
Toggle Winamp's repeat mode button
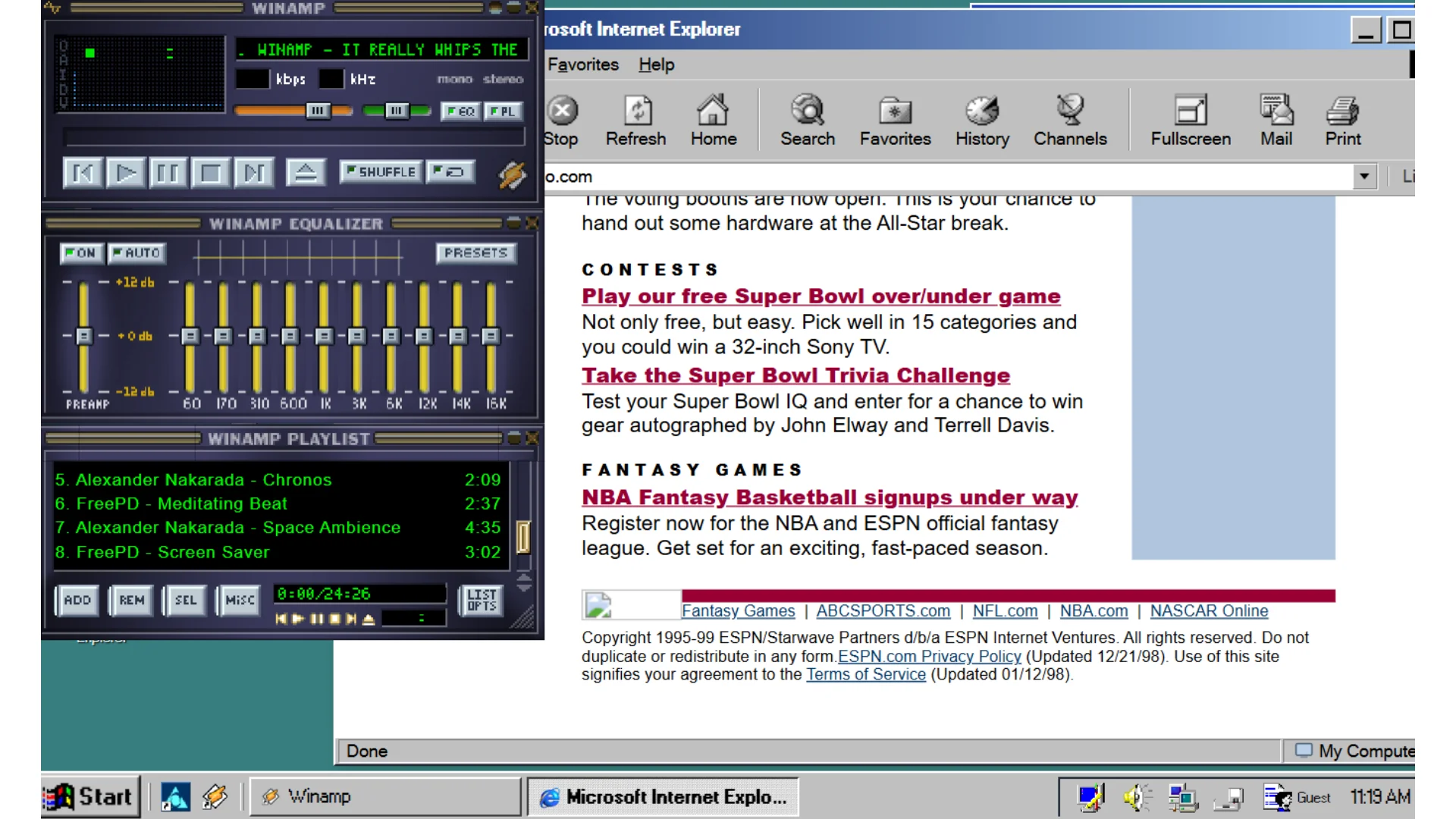click(x=450, y=172)
